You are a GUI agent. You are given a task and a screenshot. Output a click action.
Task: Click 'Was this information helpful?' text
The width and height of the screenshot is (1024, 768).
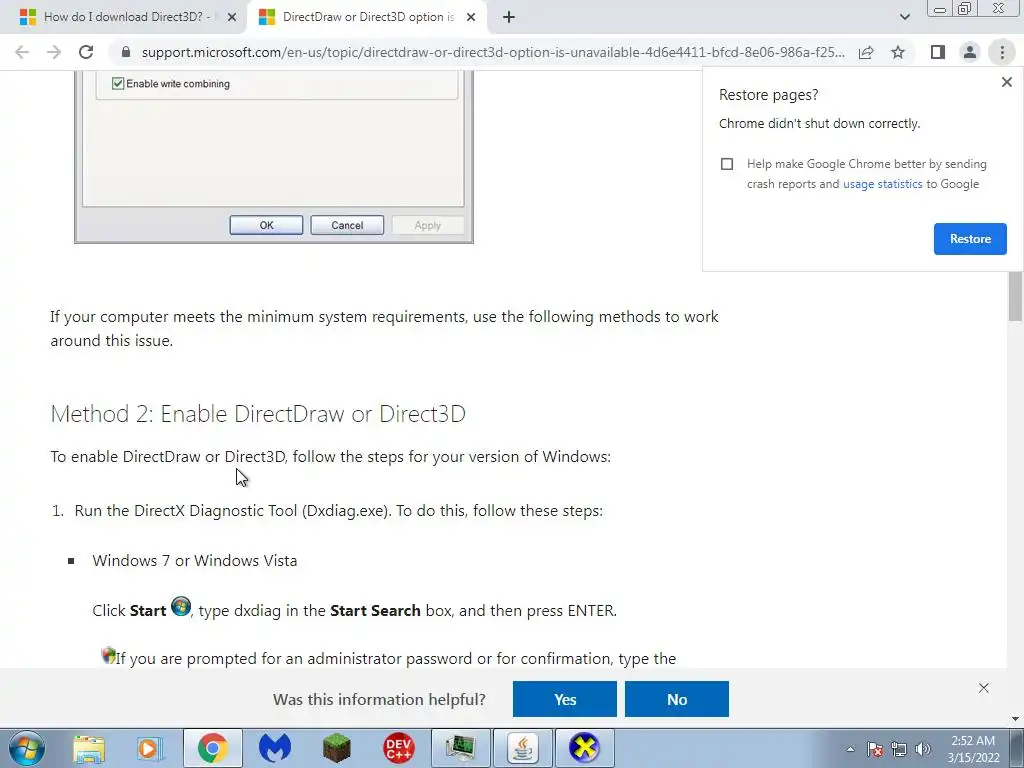[x=379, y=699]
